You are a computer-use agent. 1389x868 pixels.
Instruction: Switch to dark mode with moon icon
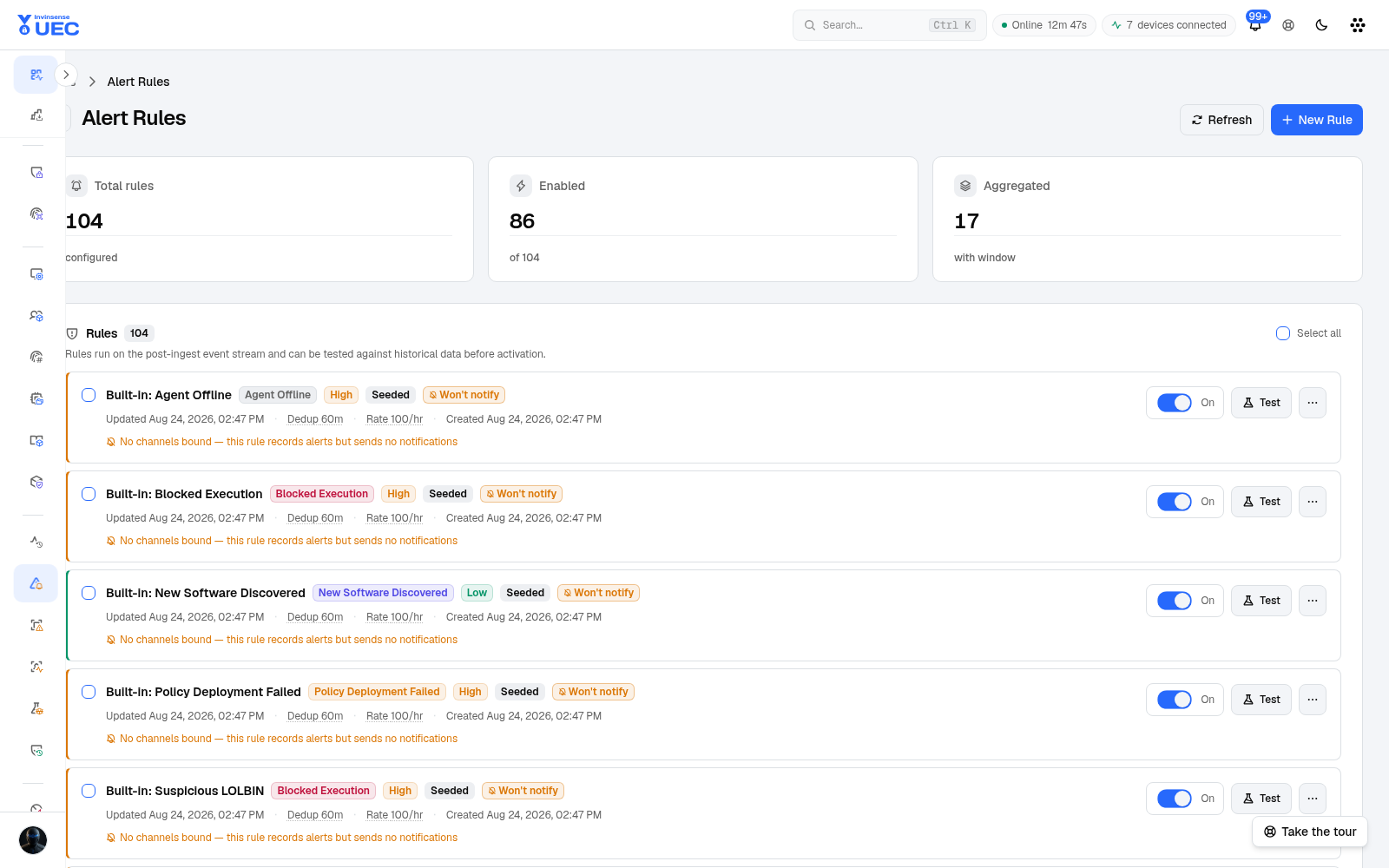(1321, 25)
